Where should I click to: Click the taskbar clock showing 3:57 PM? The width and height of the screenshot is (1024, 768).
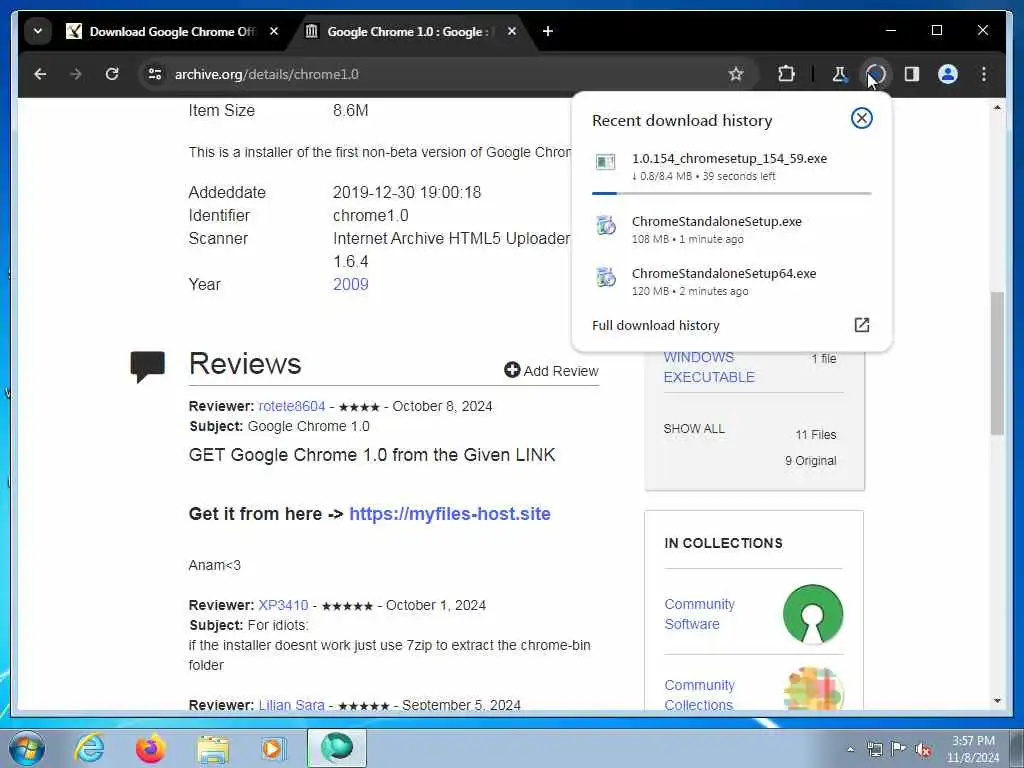click(973, 749)
